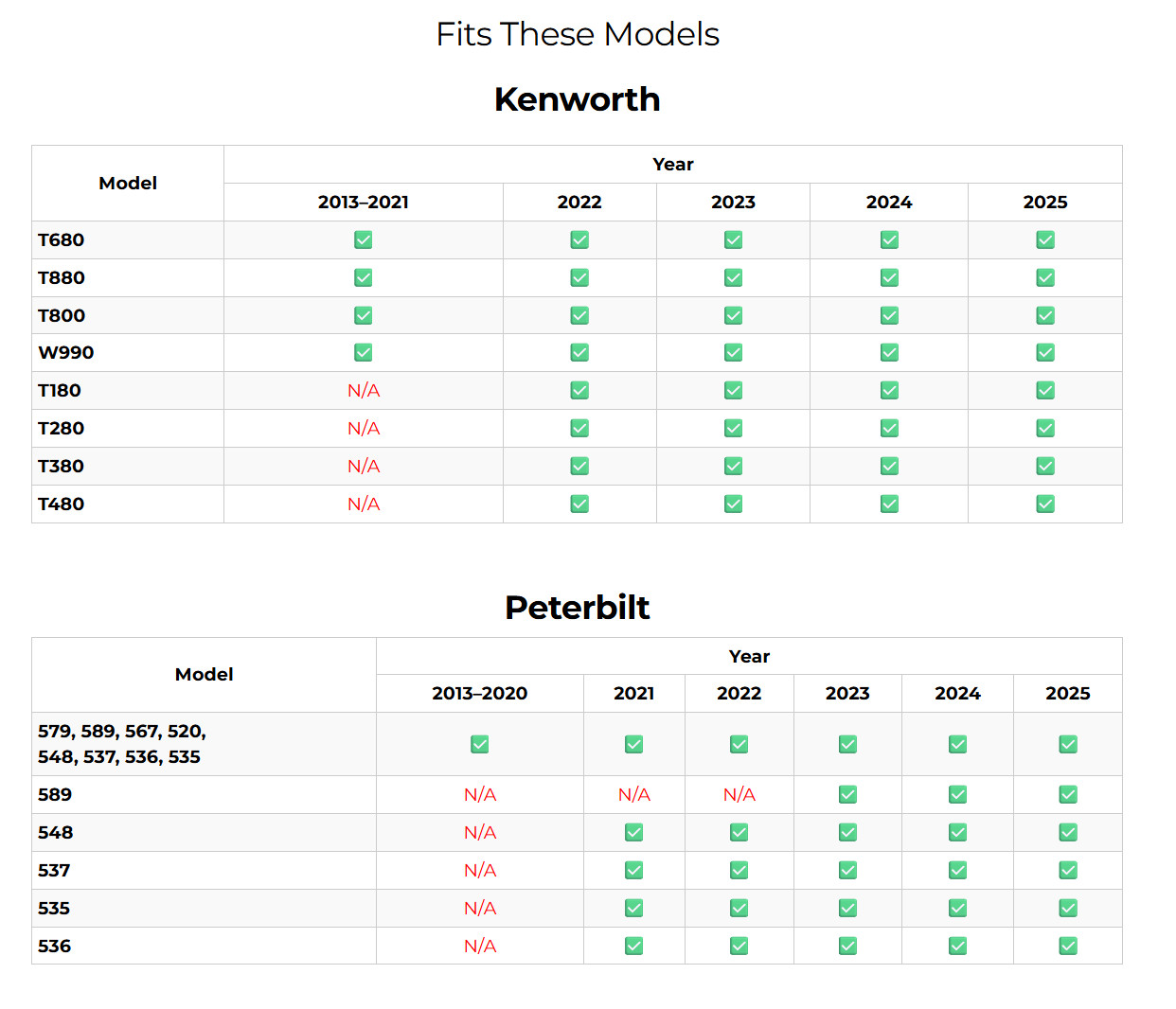Click Peterbilt 589 row 2021 N/A
The height and width of the screenshot is (1009, 1176).
coord(633,794)
